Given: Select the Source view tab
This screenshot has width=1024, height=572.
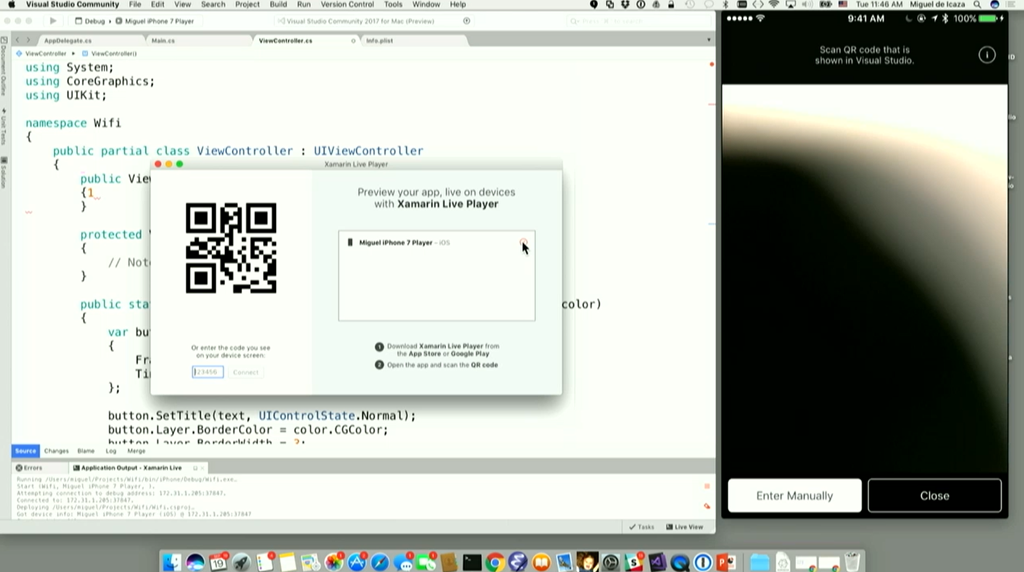Looking at the screenshot, I should [x=25, y=451].
